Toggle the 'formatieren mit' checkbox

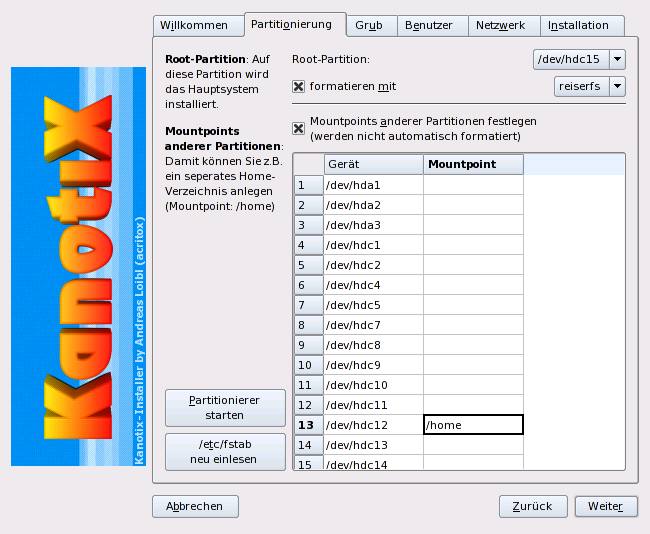pyautogui.click(x=298, y=86)
